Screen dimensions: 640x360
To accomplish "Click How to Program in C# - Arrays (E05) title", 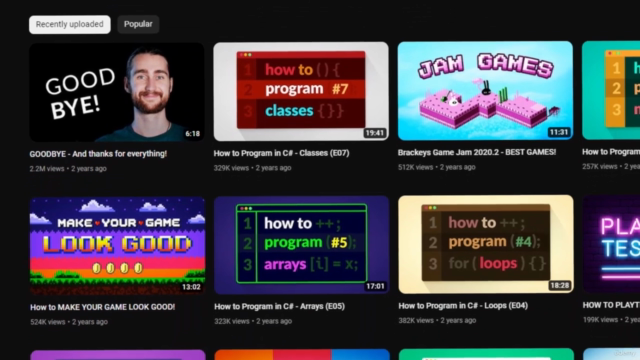I will (x=279, y=306).
